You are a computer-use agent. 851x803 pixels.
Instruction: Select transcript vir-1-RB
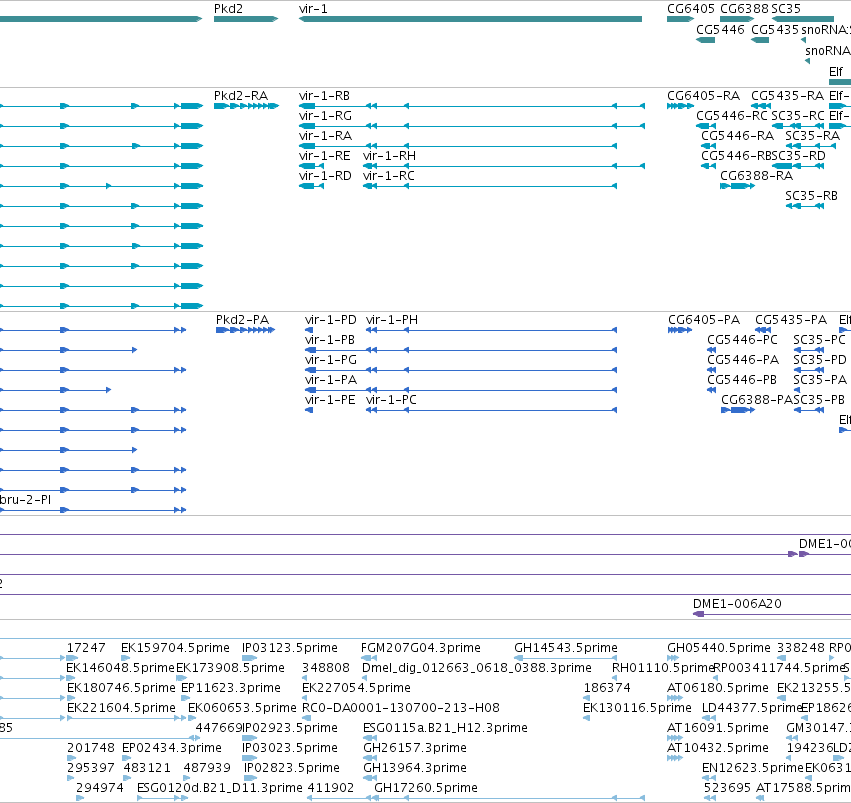pos(324,96)
